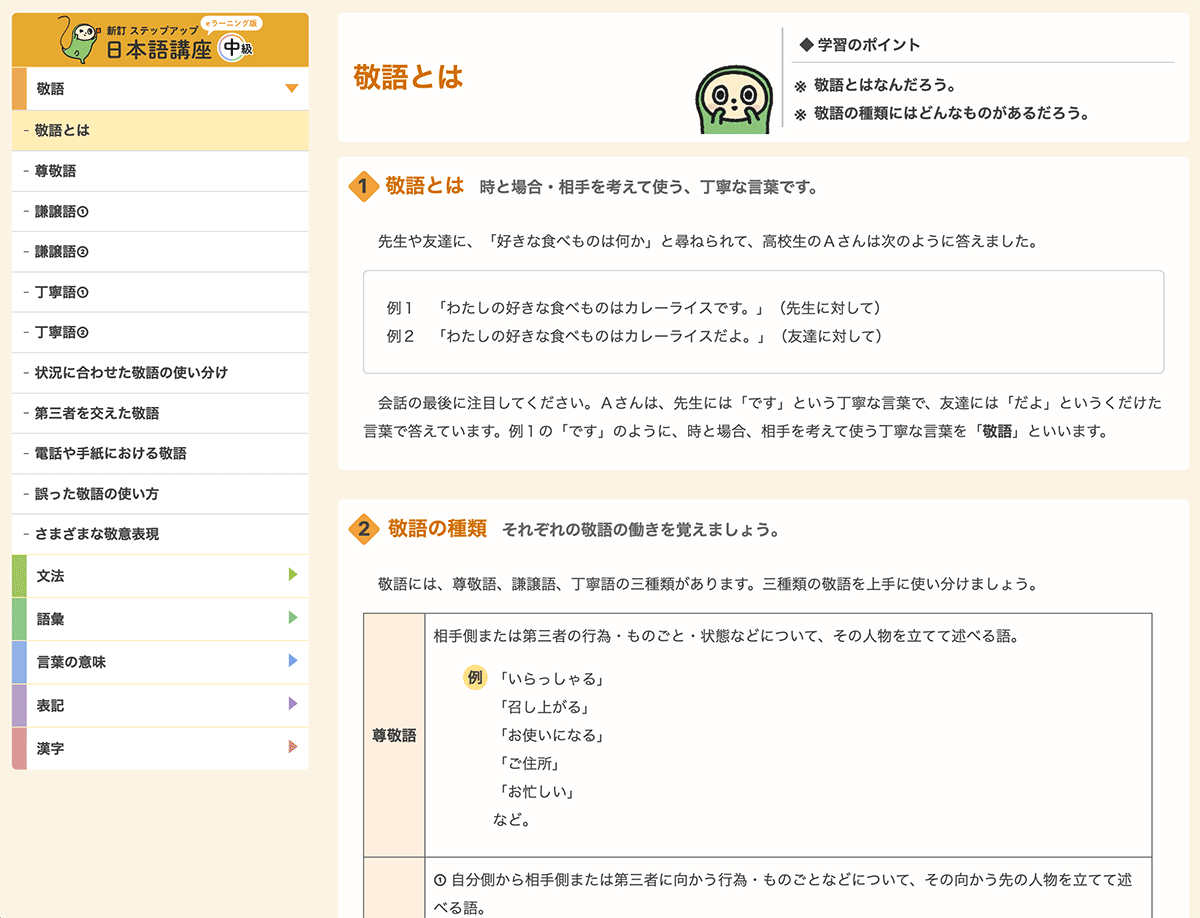
Task: Open the 尊敬語 lesson
Action: tap(55, 171)
